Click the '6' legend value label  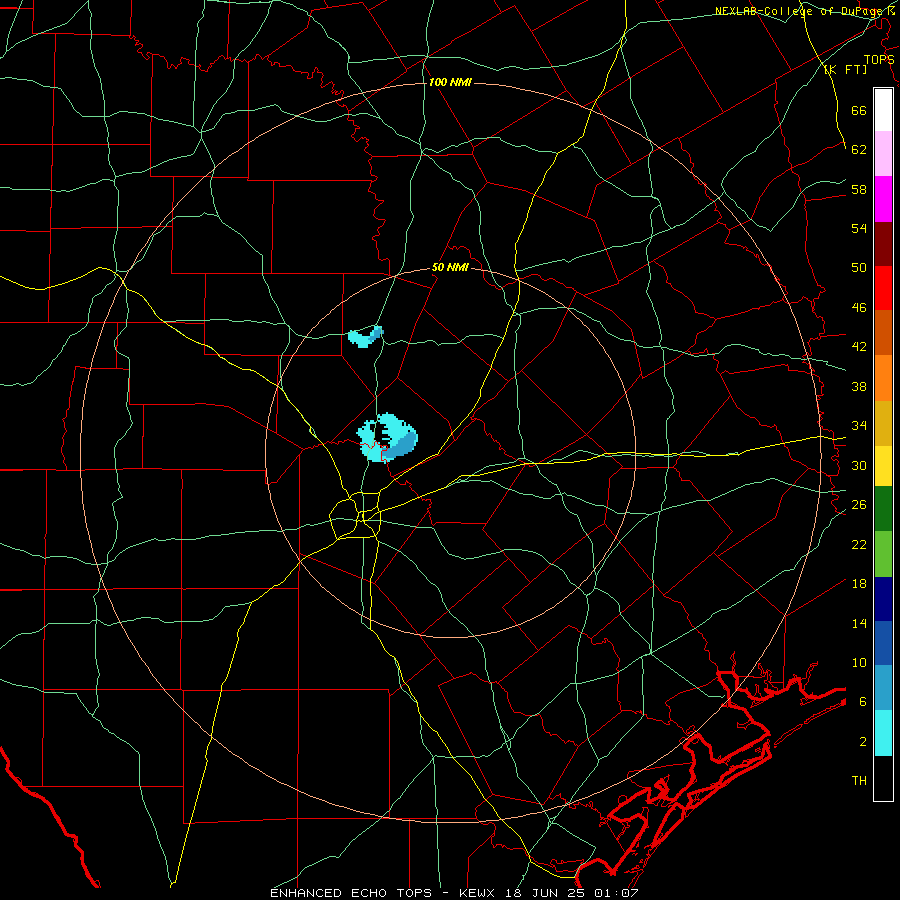[862, 701]
